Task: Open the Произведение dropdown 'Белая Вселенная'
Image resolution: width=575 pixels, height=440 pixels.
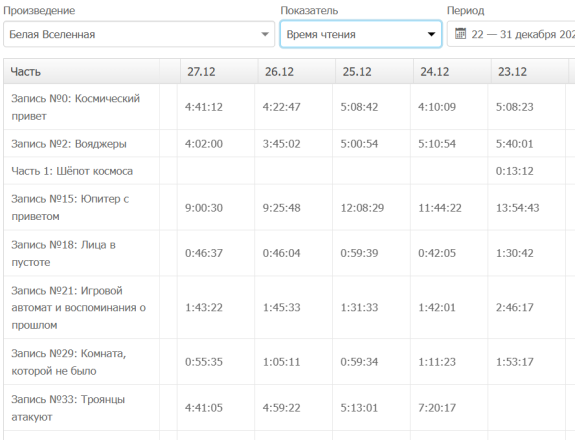Action: pos(139,34)
